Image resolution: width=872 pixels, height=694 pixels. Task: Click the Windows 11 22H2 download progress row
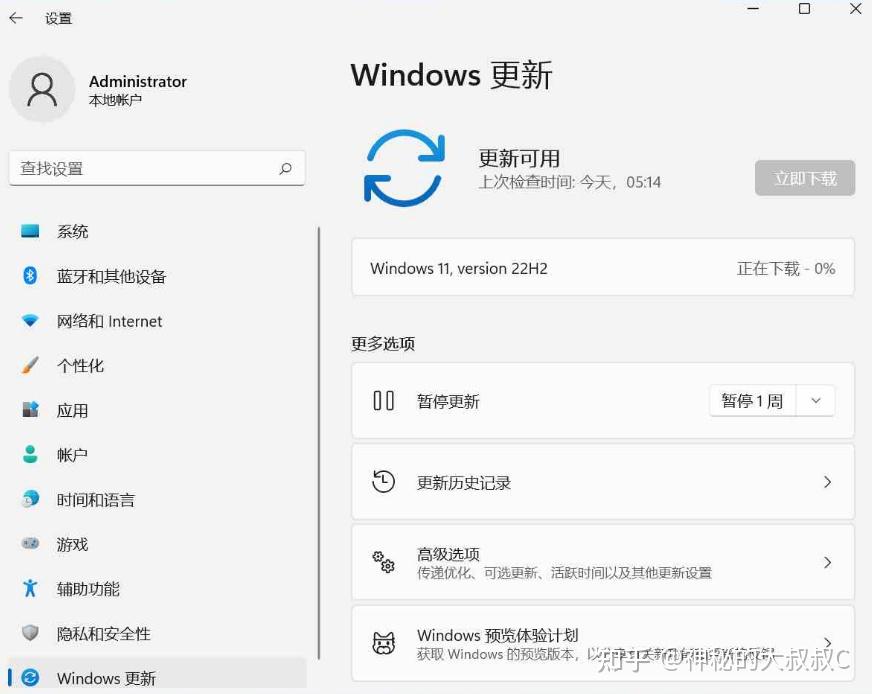coord(604,267)
